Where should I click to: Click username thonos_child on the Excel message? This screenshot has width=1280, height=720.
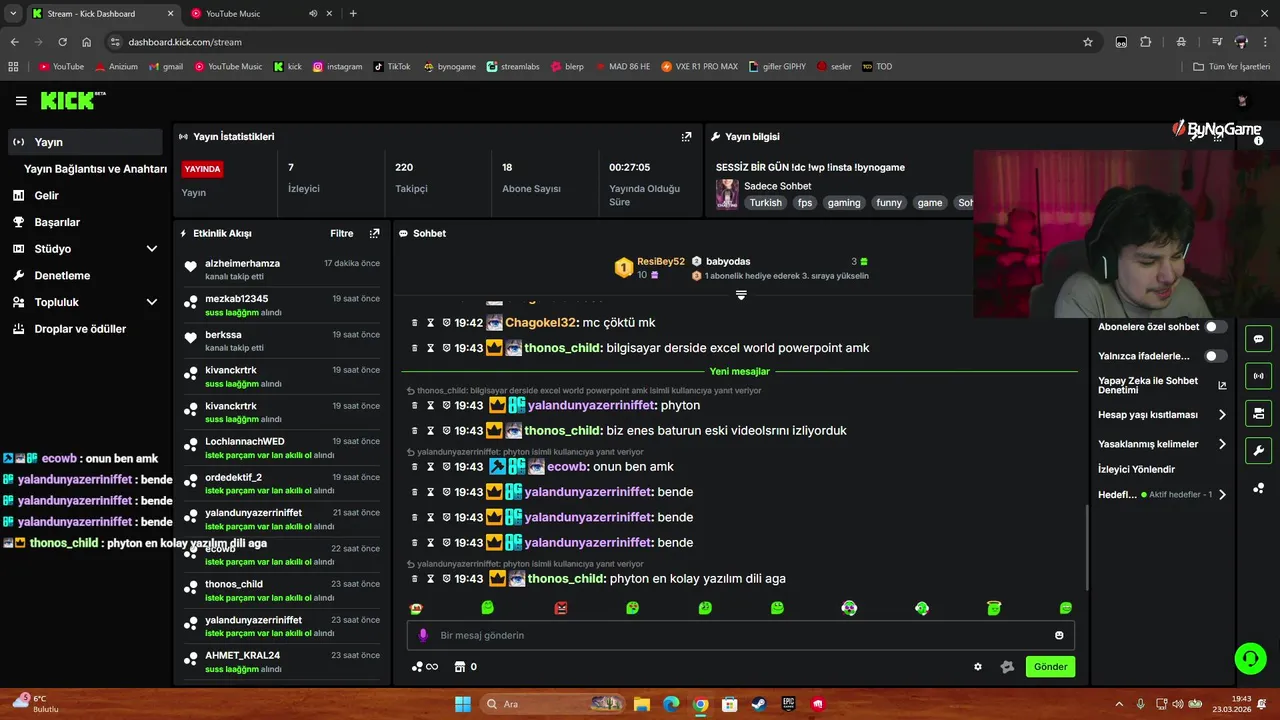pyautogui.click(x=563, y=348)
